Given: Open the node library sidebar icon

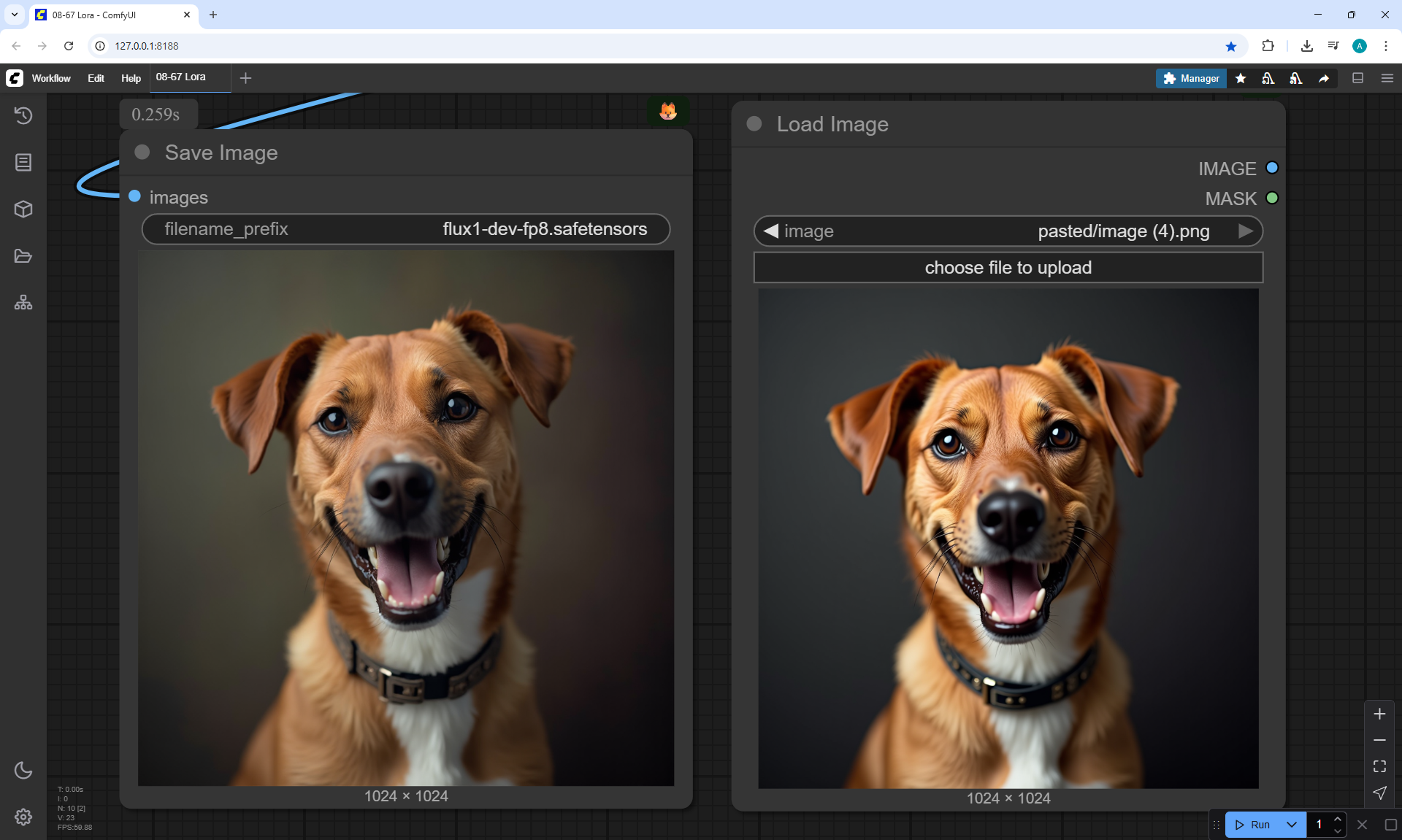Looking at the screenshot, I should tap(23, 162).
